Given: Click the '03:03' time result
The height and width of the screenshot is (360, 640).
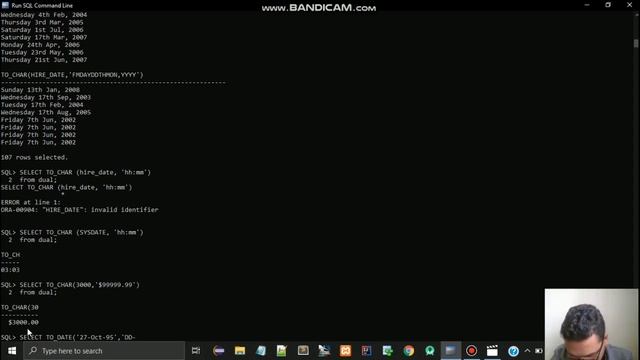Looking at the screenshot, I should [10, 270].
